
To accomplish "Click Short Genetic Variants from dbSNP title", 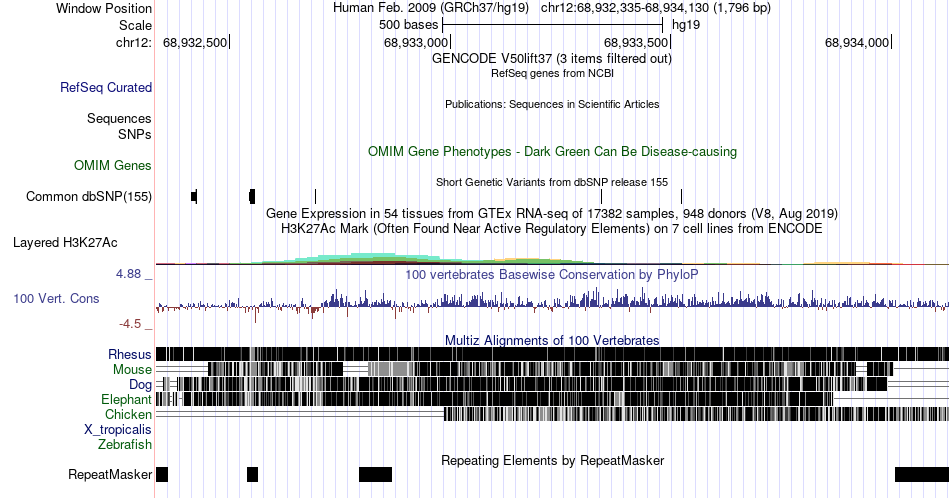I will pyautogui.click(x=552, y=182).
